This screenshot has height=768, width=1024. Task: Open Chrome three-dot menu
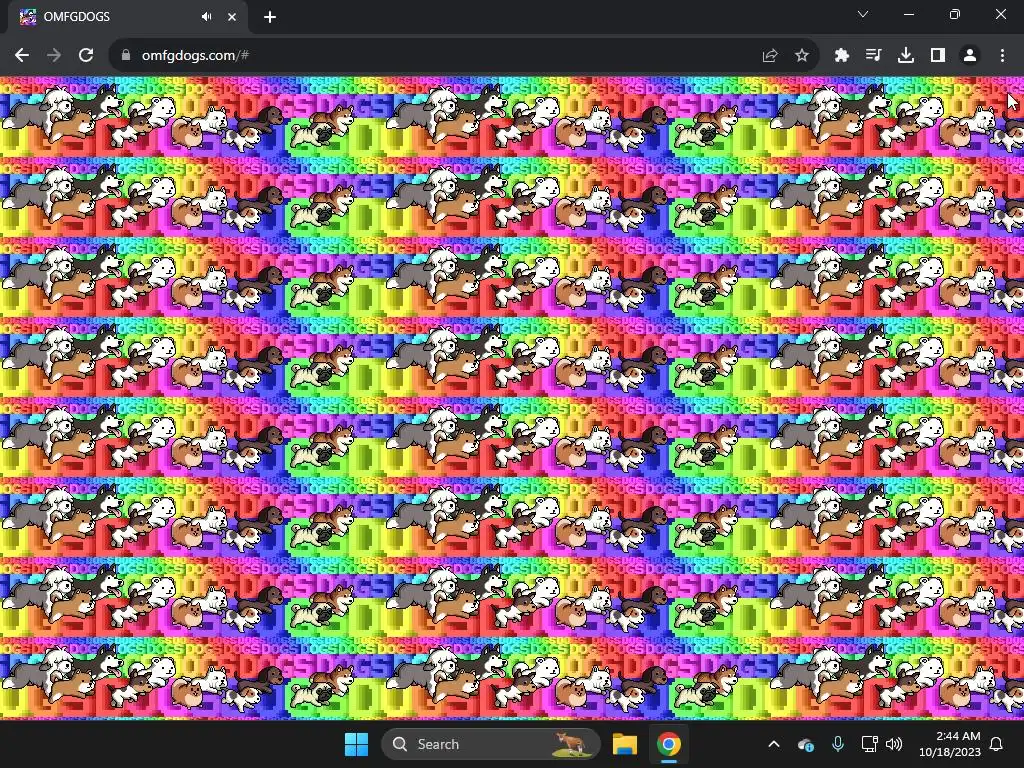click(x=1002, y=56)
